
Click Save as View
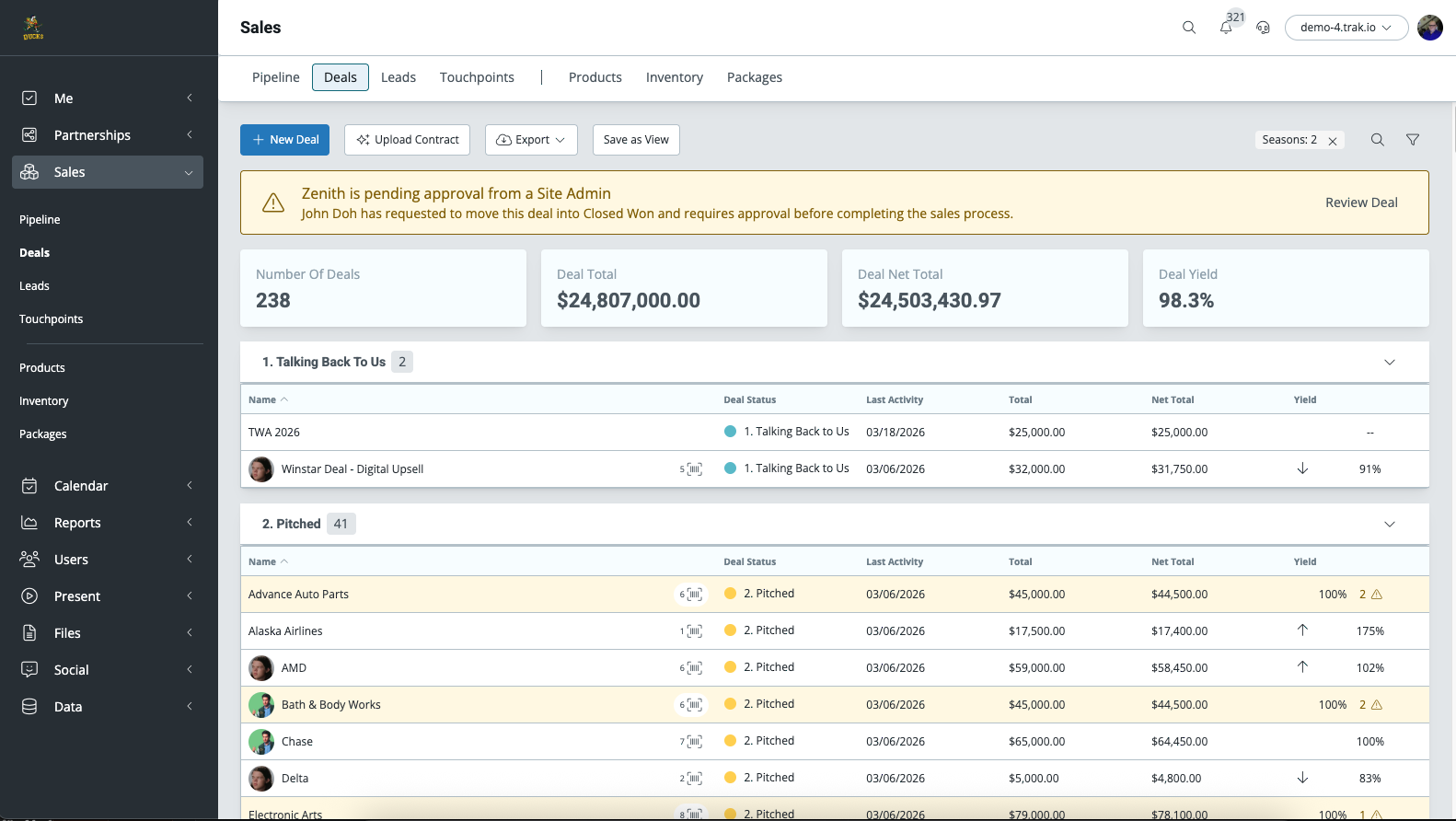pyautogui.click(x=636, y=140)
